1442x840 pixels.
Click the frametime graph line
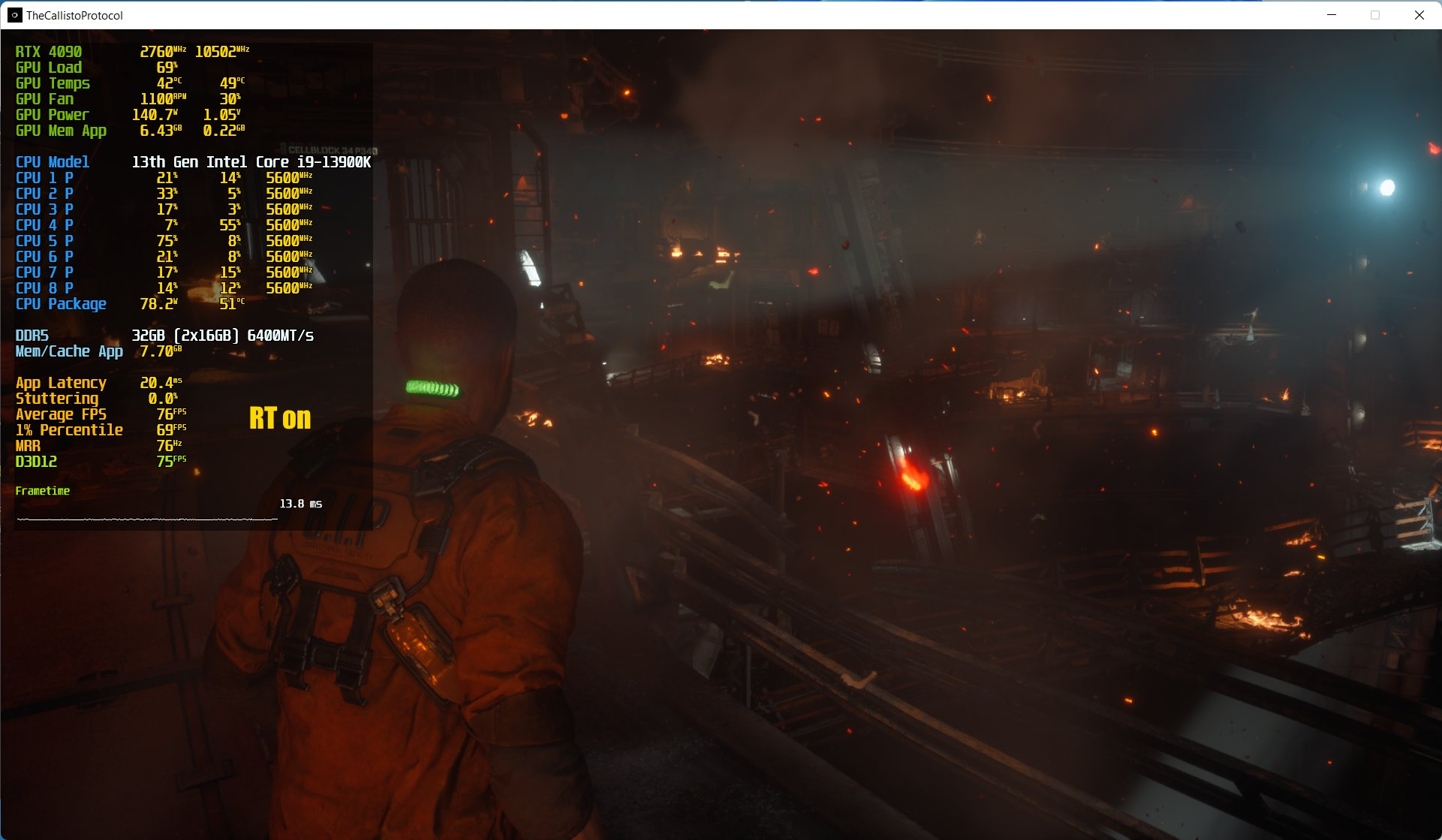pos(147,519)
